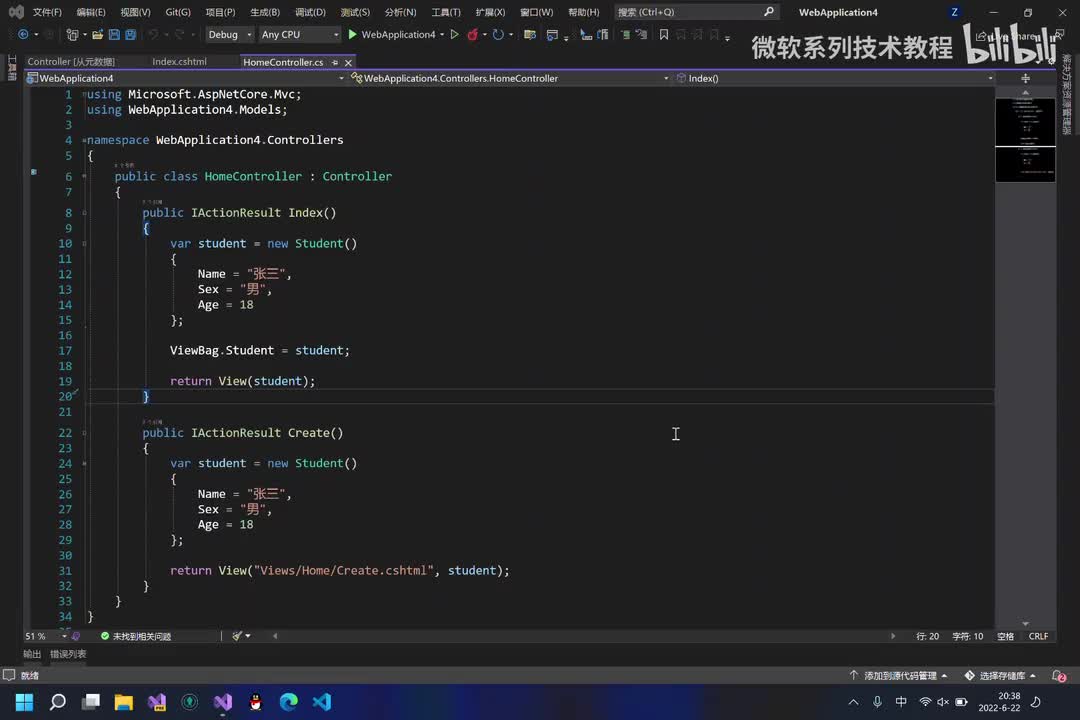Navigate backward with the toolbar back arrow
This screenshot has width=1080, height=720.
click(x=23, y=34)
